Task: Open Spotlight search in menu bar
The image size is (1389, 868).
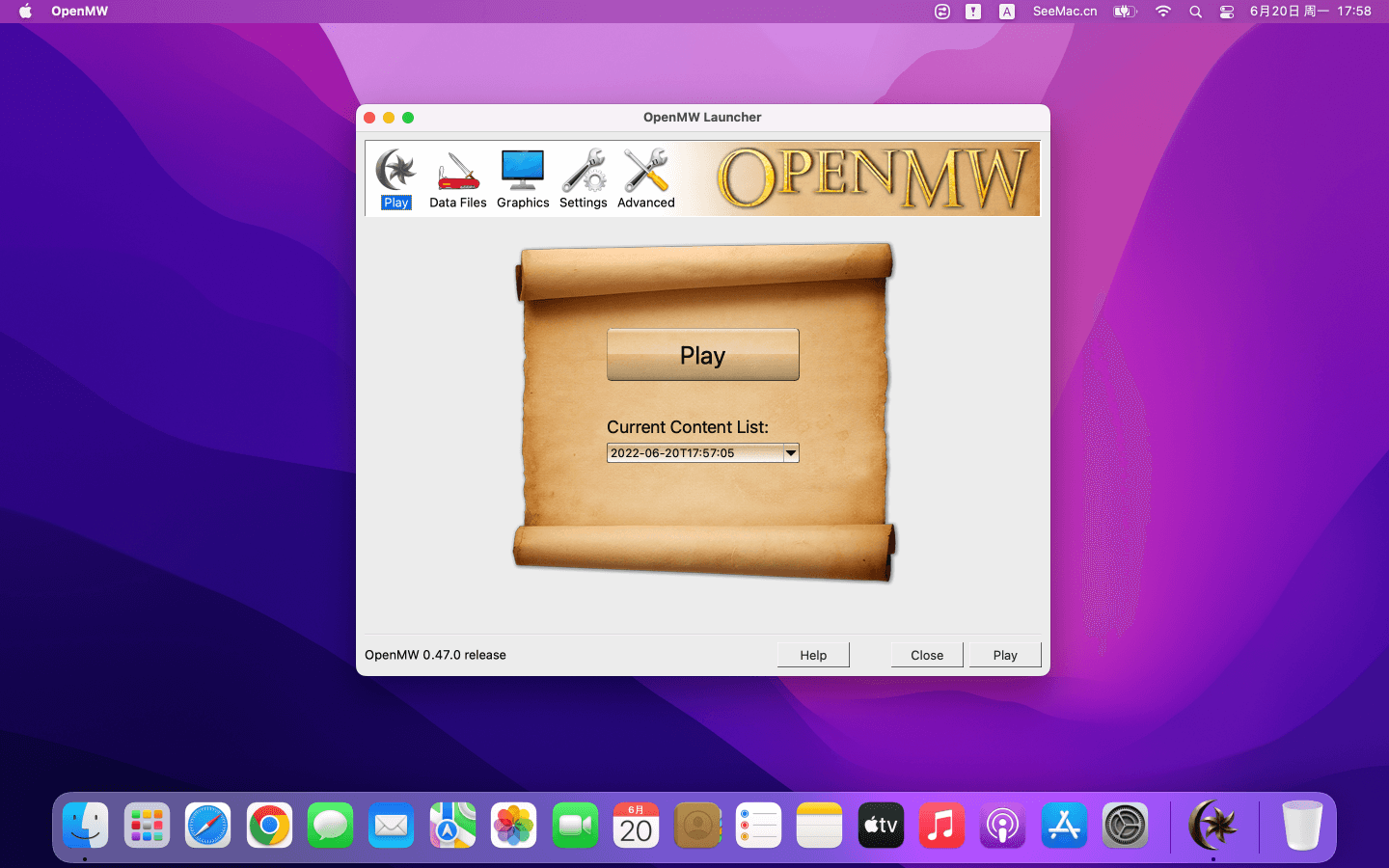Action: point(1195,12)
